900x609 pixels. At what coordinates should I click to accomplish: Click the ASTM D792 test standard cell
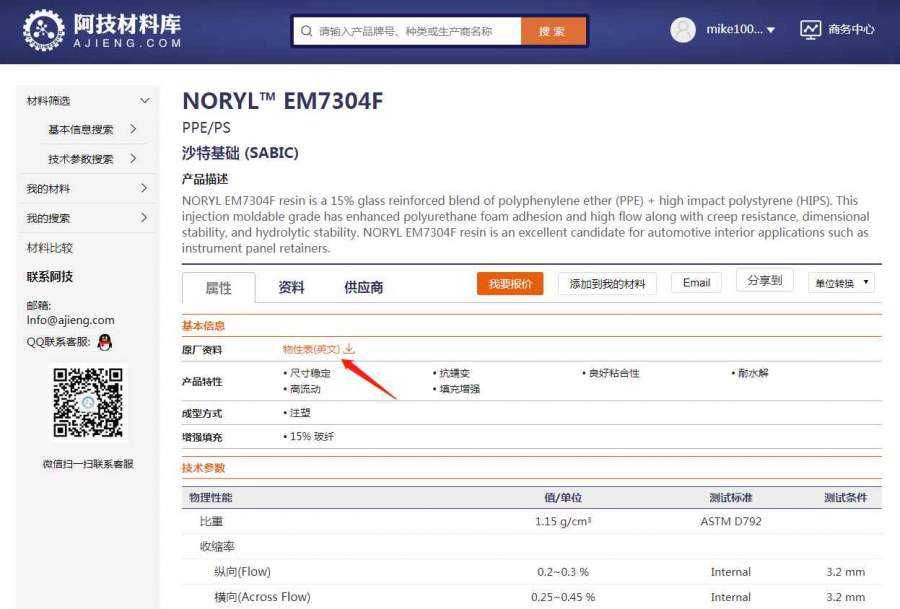pos(731,521)
